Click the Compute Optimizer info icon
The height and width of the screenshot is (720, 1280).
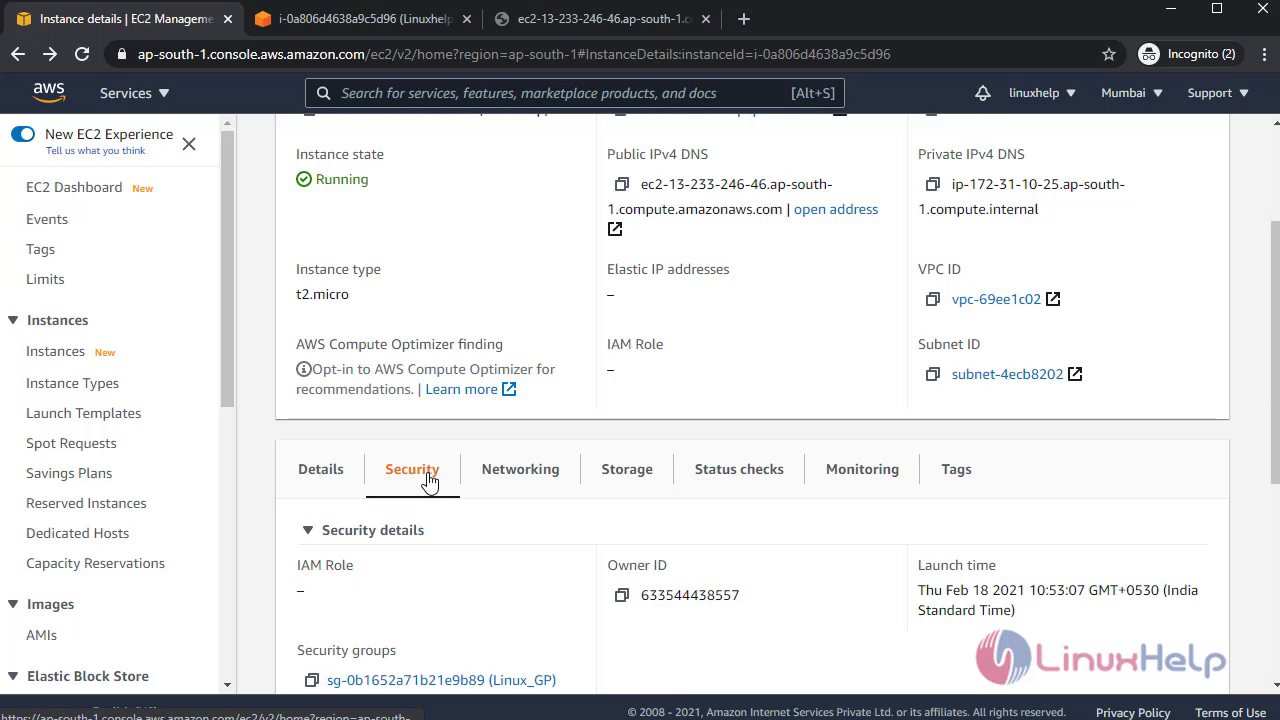pyautogui.click(x=304, y=369)
